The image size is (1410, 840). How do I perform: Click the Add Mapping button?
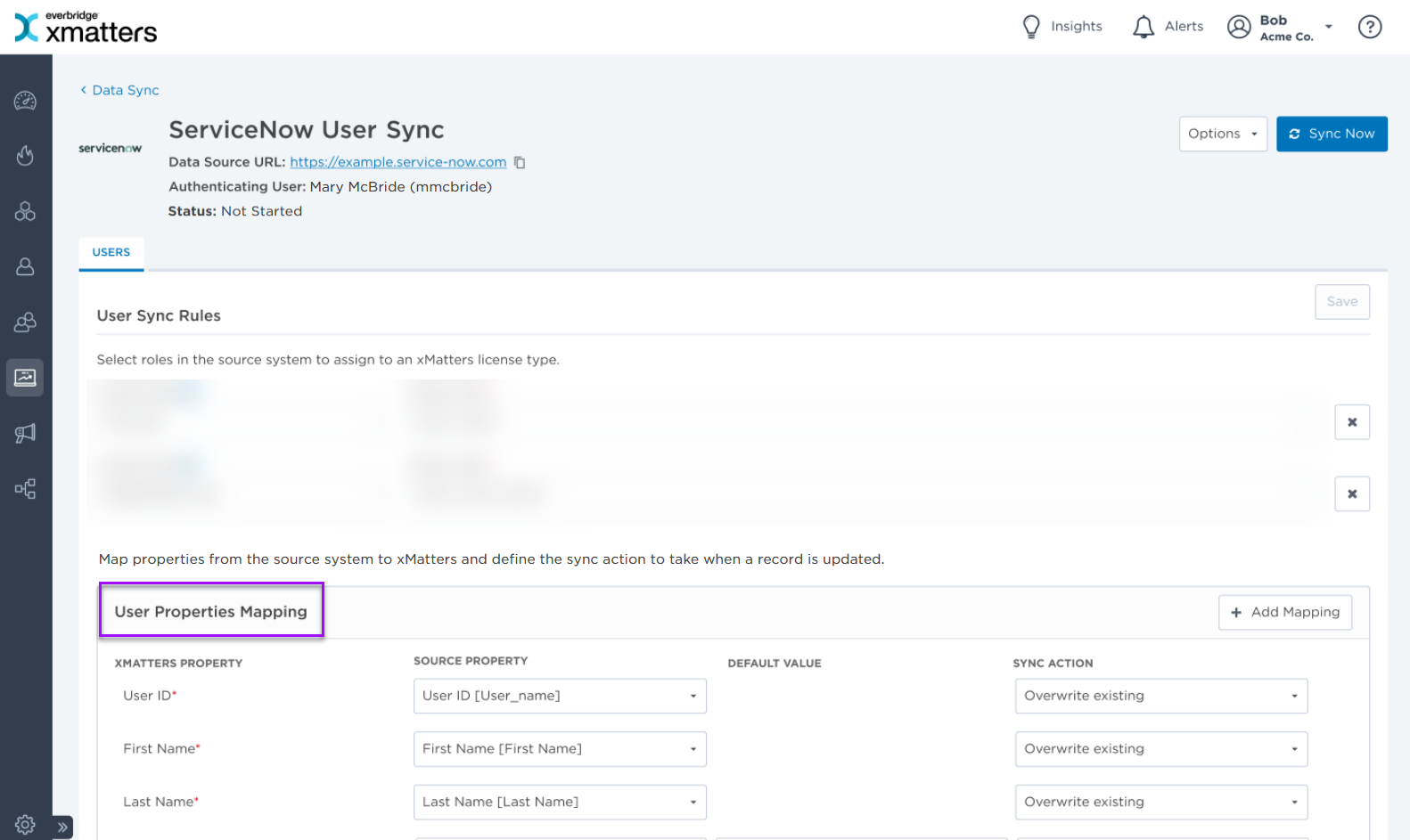pyautogui.click(x=1284, y=612)
